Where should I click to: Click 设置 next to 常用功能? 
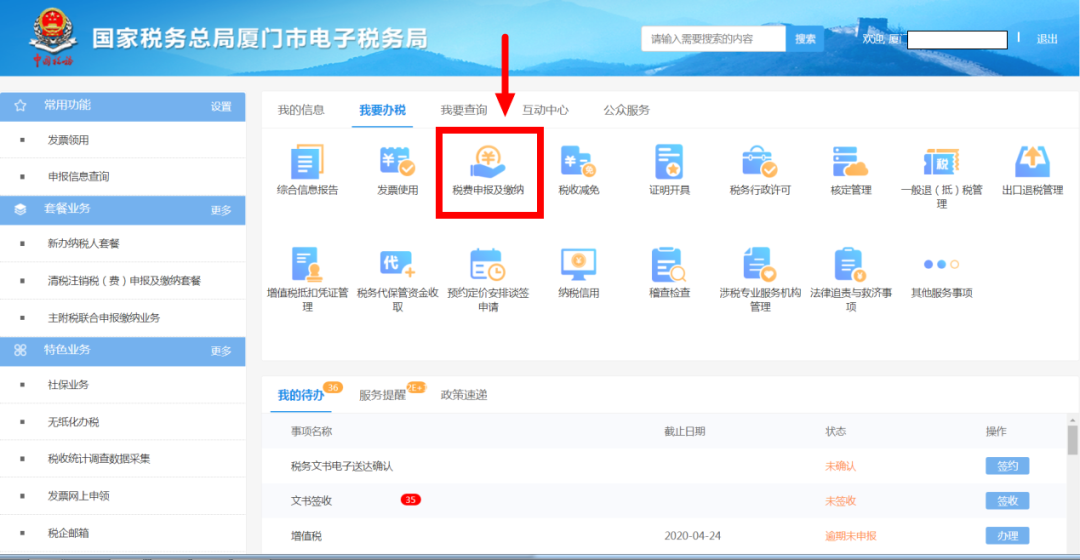point(221,106)
